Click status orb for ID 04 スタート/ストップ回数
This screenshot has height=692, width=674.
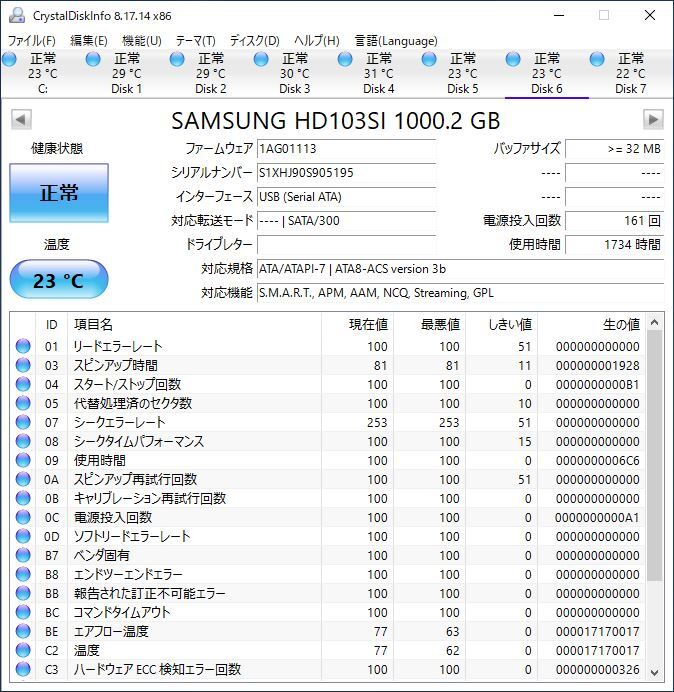pyautogui.click(x=23, y=384)
